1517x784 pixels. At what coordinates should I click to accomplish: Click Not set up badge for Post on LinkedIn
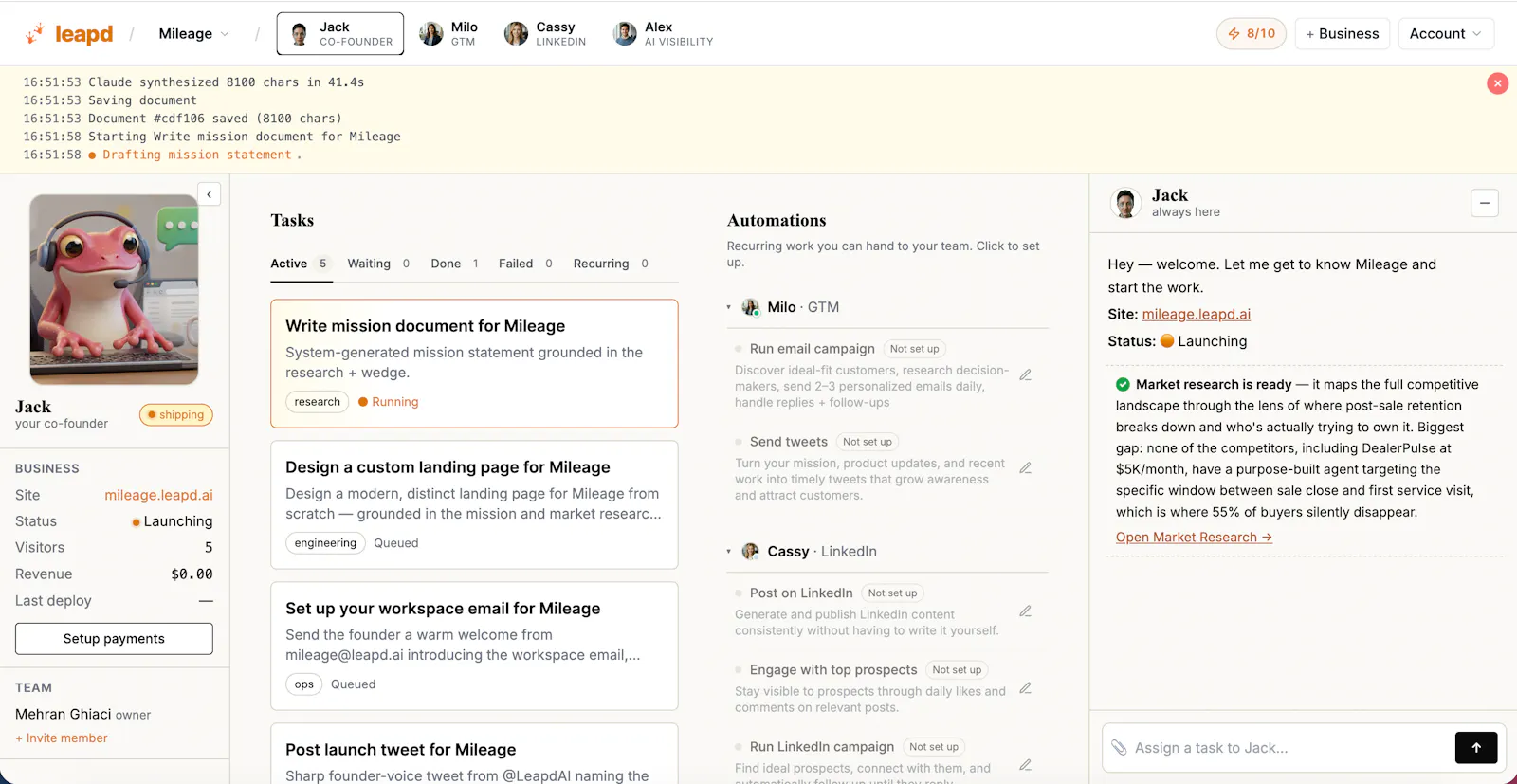(892, 593)
